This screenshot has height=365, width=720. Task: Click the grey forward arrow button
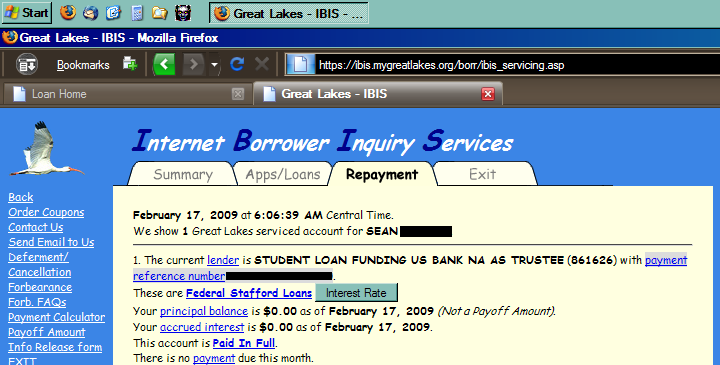coord(193,64)
